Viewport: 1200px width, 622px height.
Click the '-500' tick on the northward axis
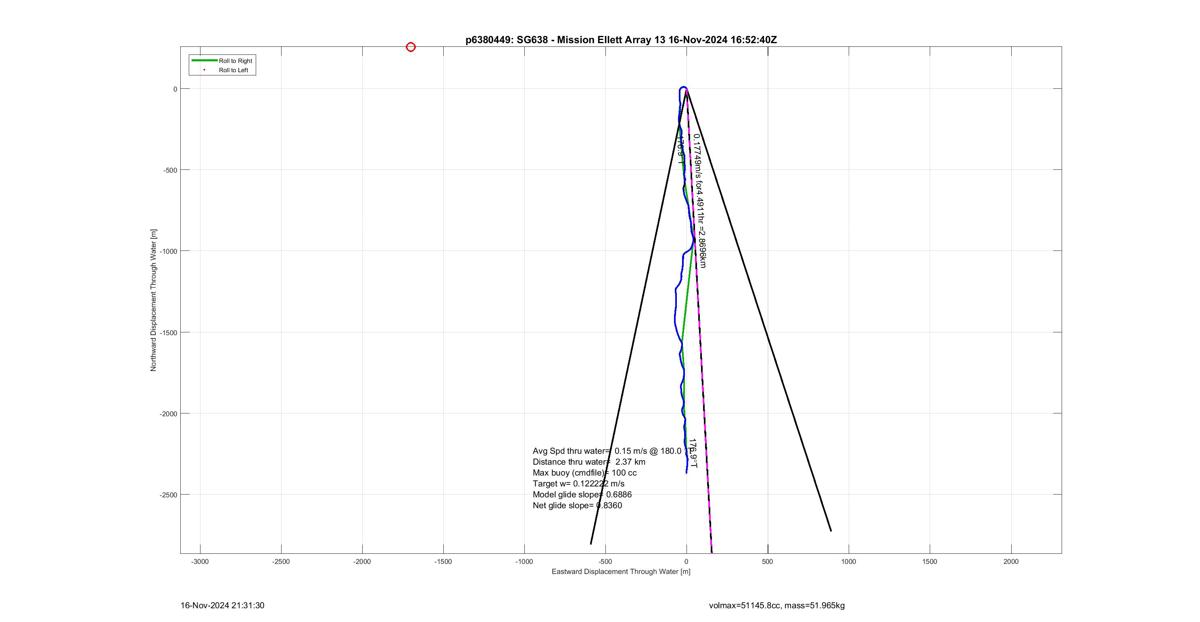click(170, 170)
